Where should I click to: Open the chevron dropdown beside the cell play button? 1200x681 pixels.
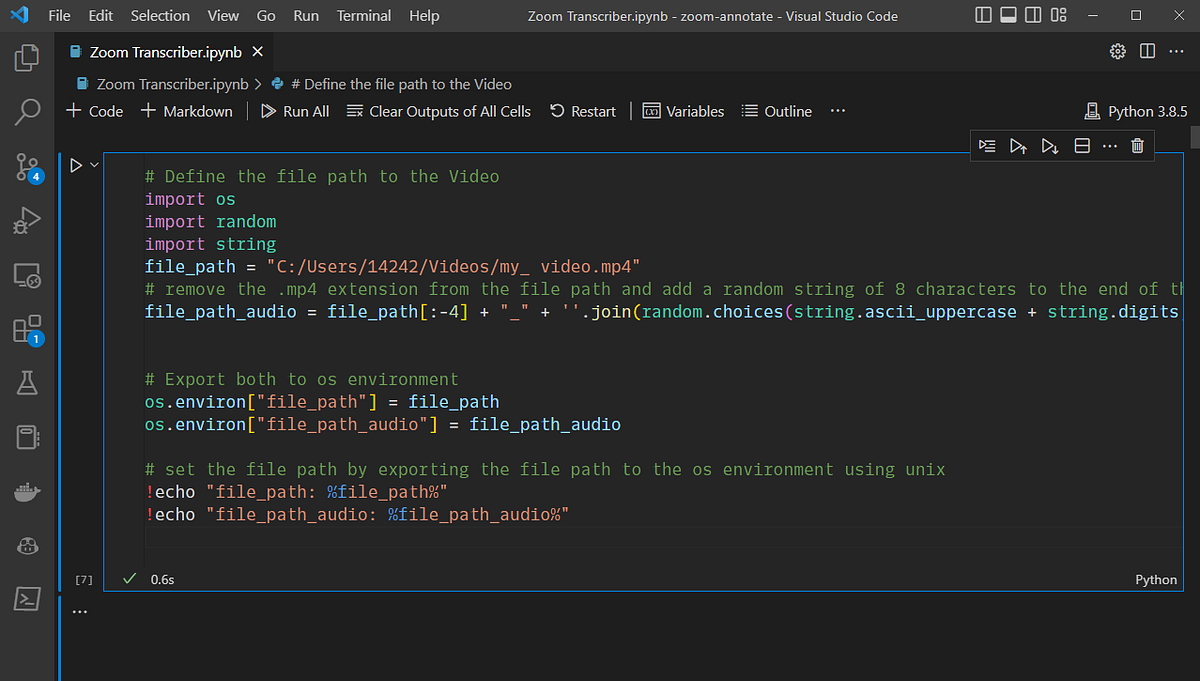point(92,164)
